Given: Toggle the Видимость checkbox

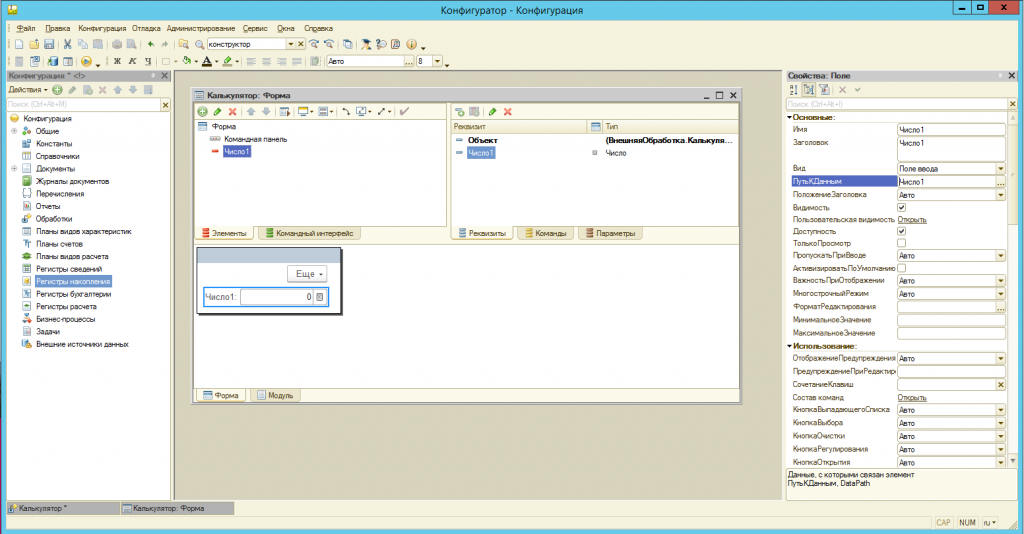Looking at the screenshot, I should coord(902,207).
